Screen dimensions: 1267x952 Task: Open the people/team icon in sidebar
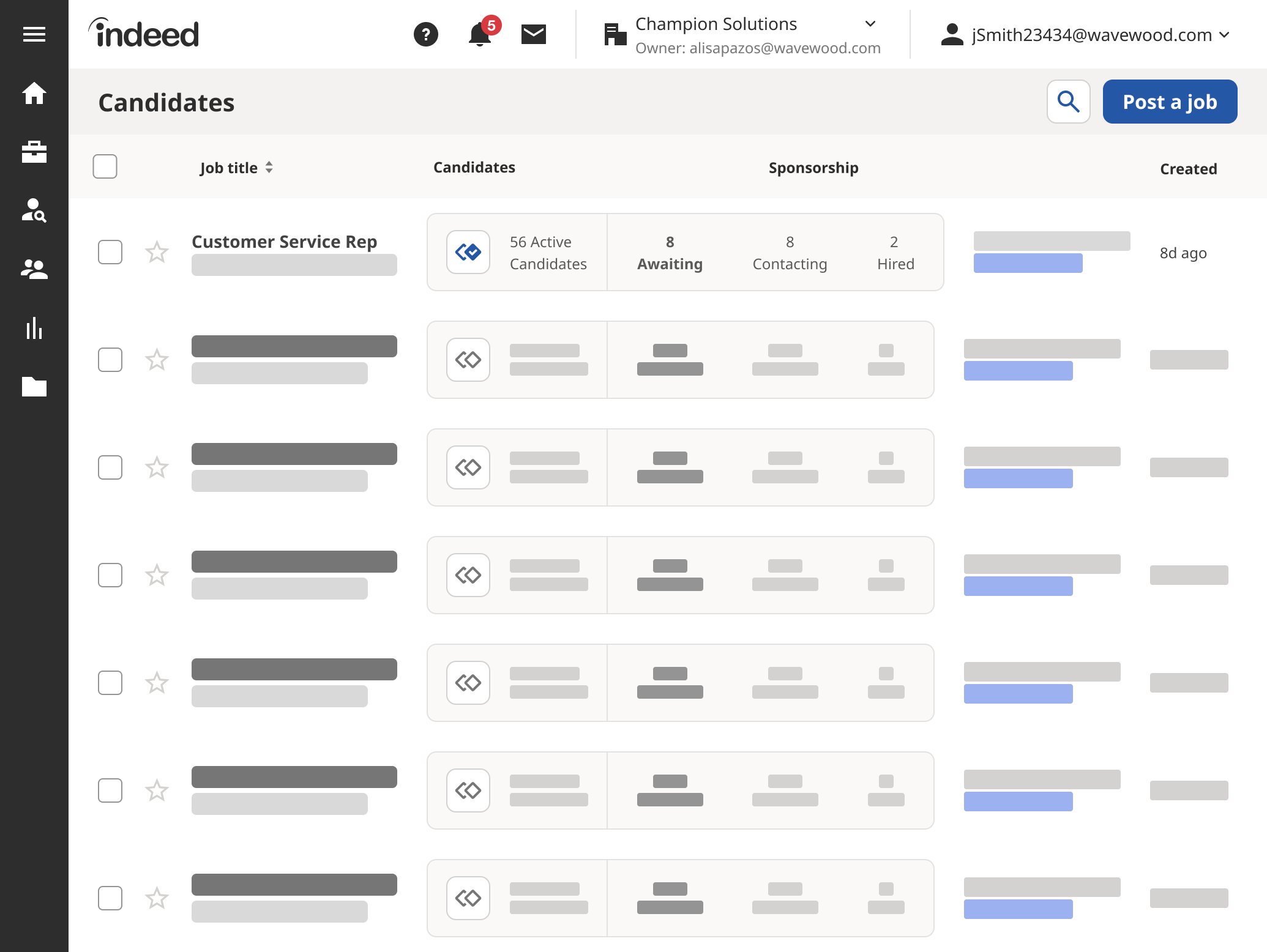tap(34, 268)
